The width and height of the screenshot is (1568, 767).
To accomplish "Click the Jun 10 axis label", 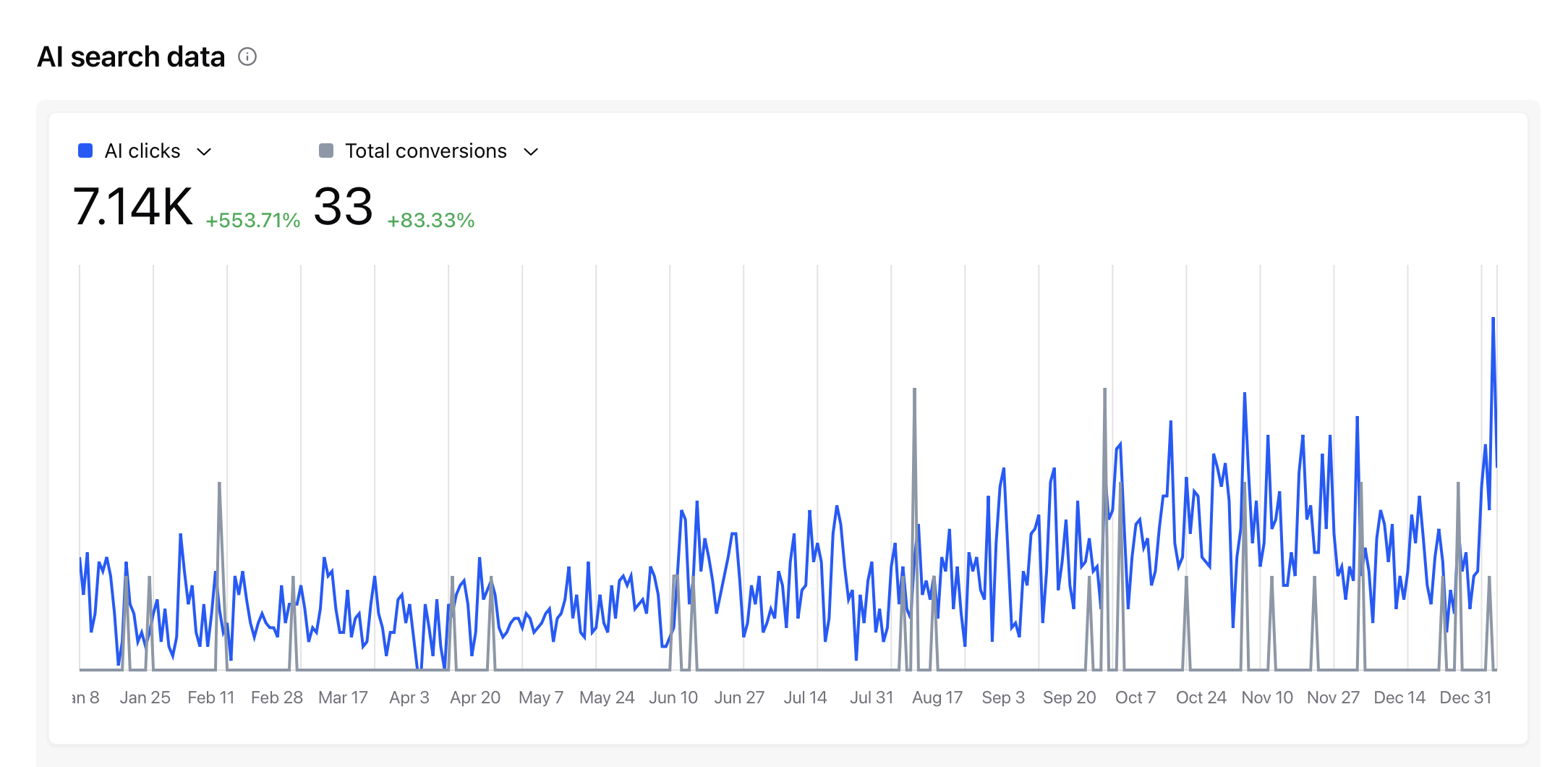I will (673, 698).
